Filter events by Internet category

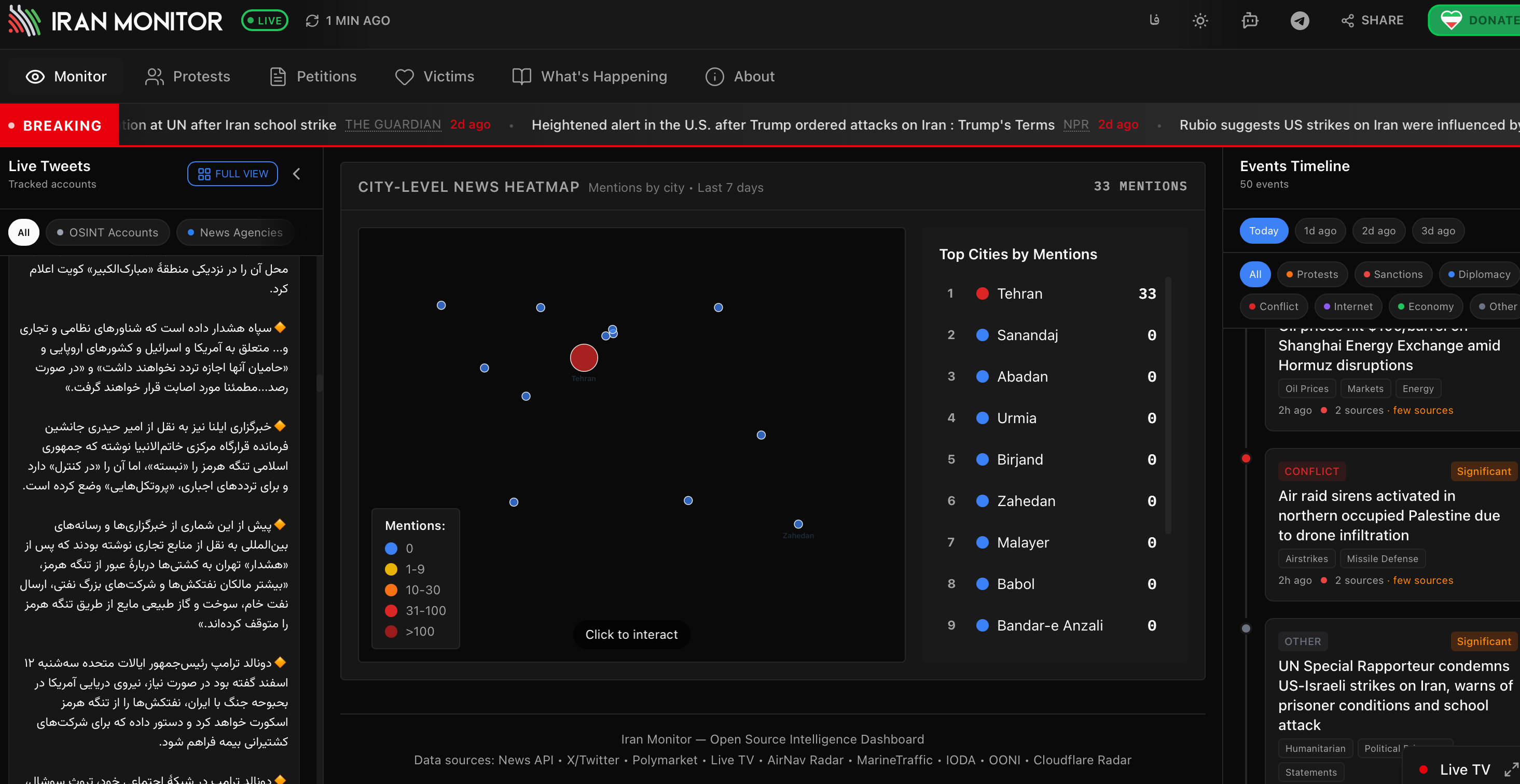click(x=1348, y=307)
